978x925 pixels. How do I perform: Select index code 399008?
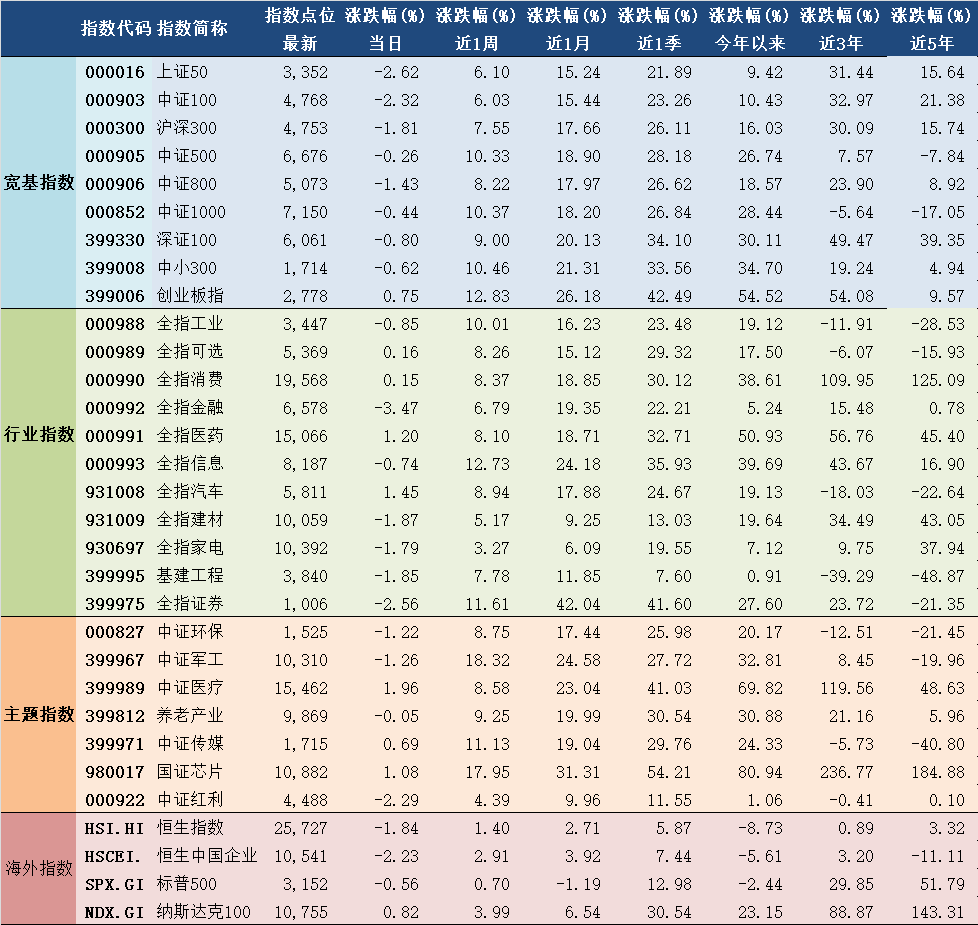115,268
